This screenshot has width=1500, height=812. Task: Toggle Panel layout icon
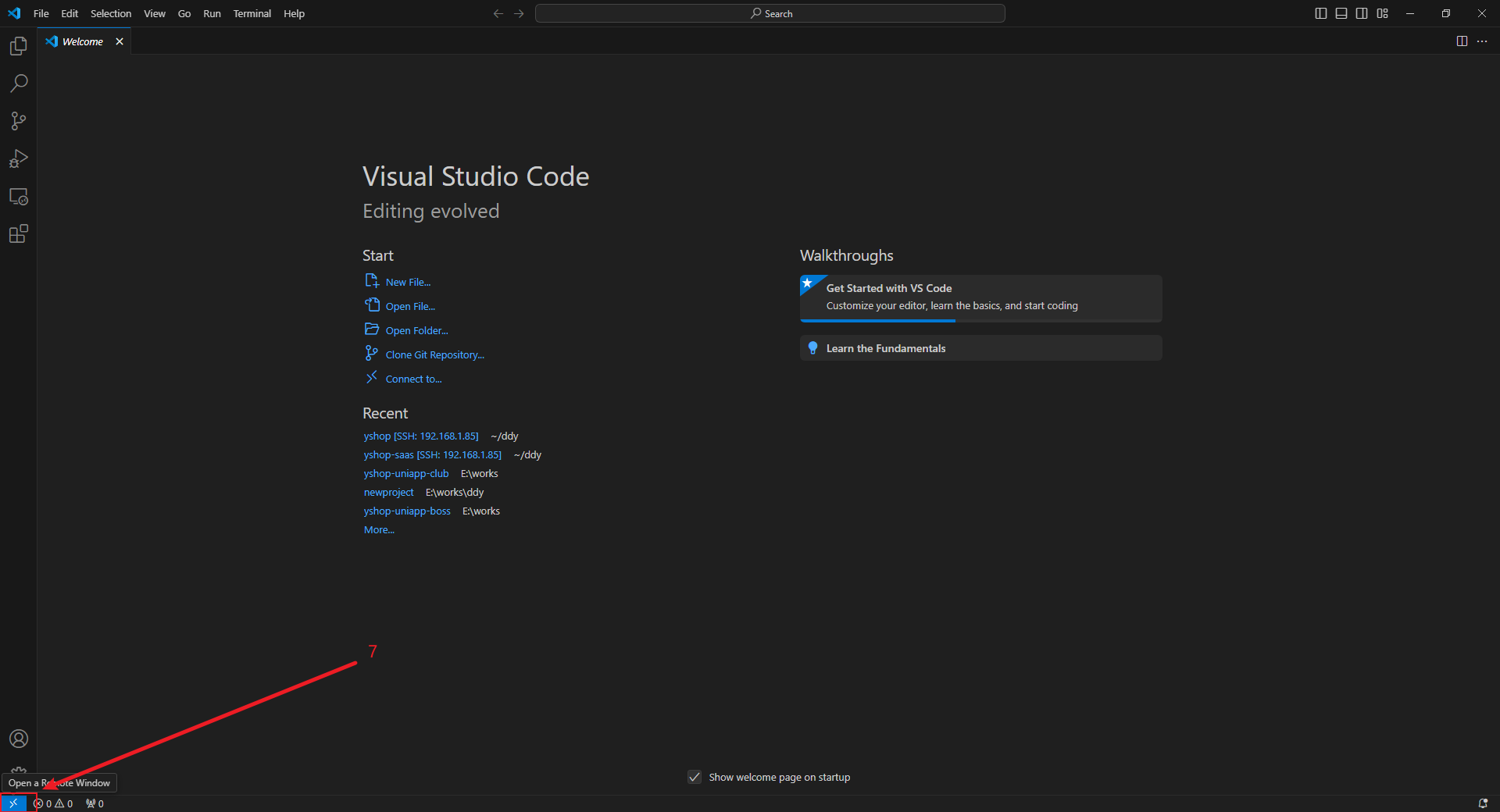1341,13
